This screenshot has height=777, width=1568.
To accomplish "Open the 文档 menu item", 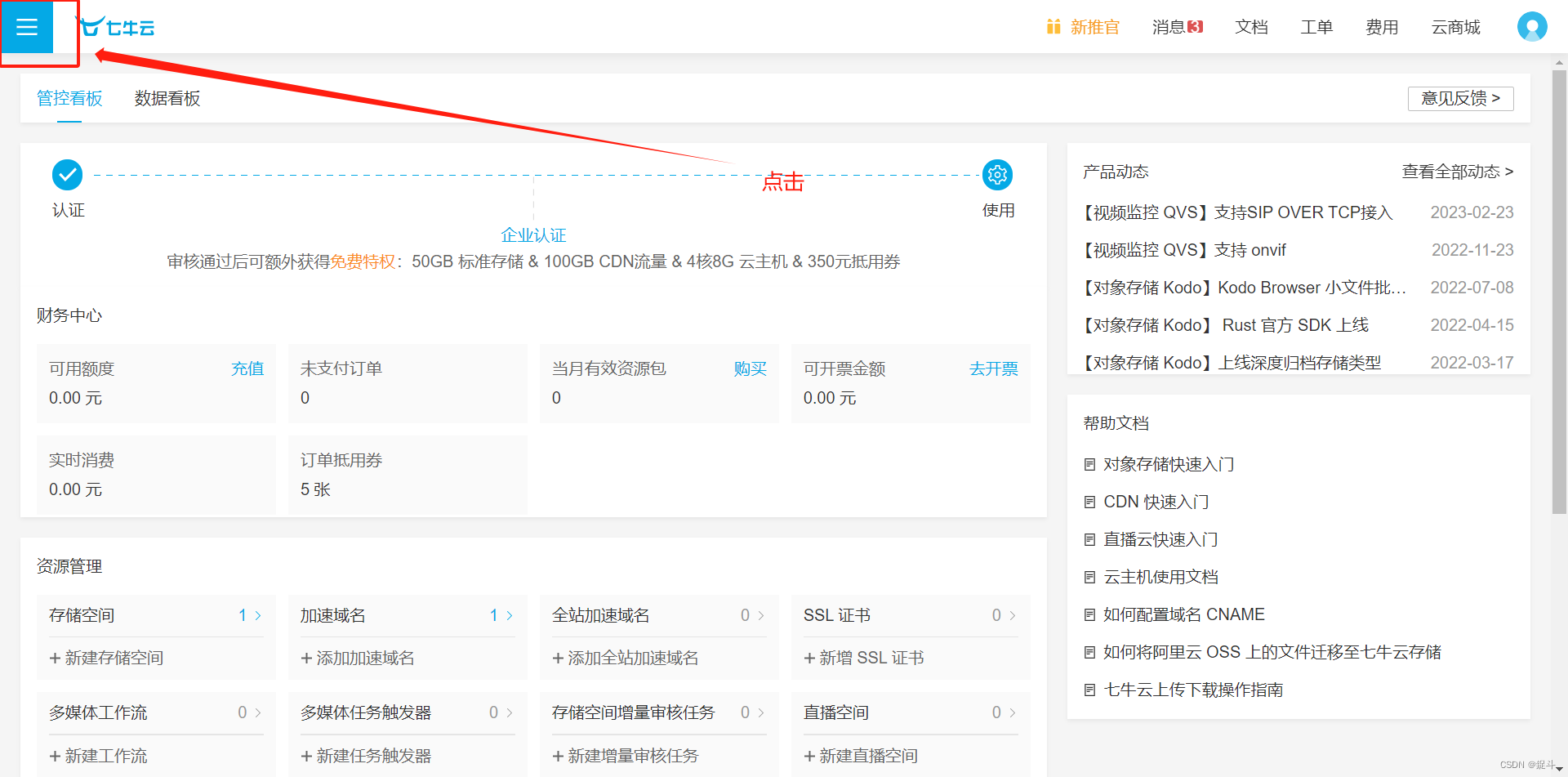I will [x=1251, y=27].
